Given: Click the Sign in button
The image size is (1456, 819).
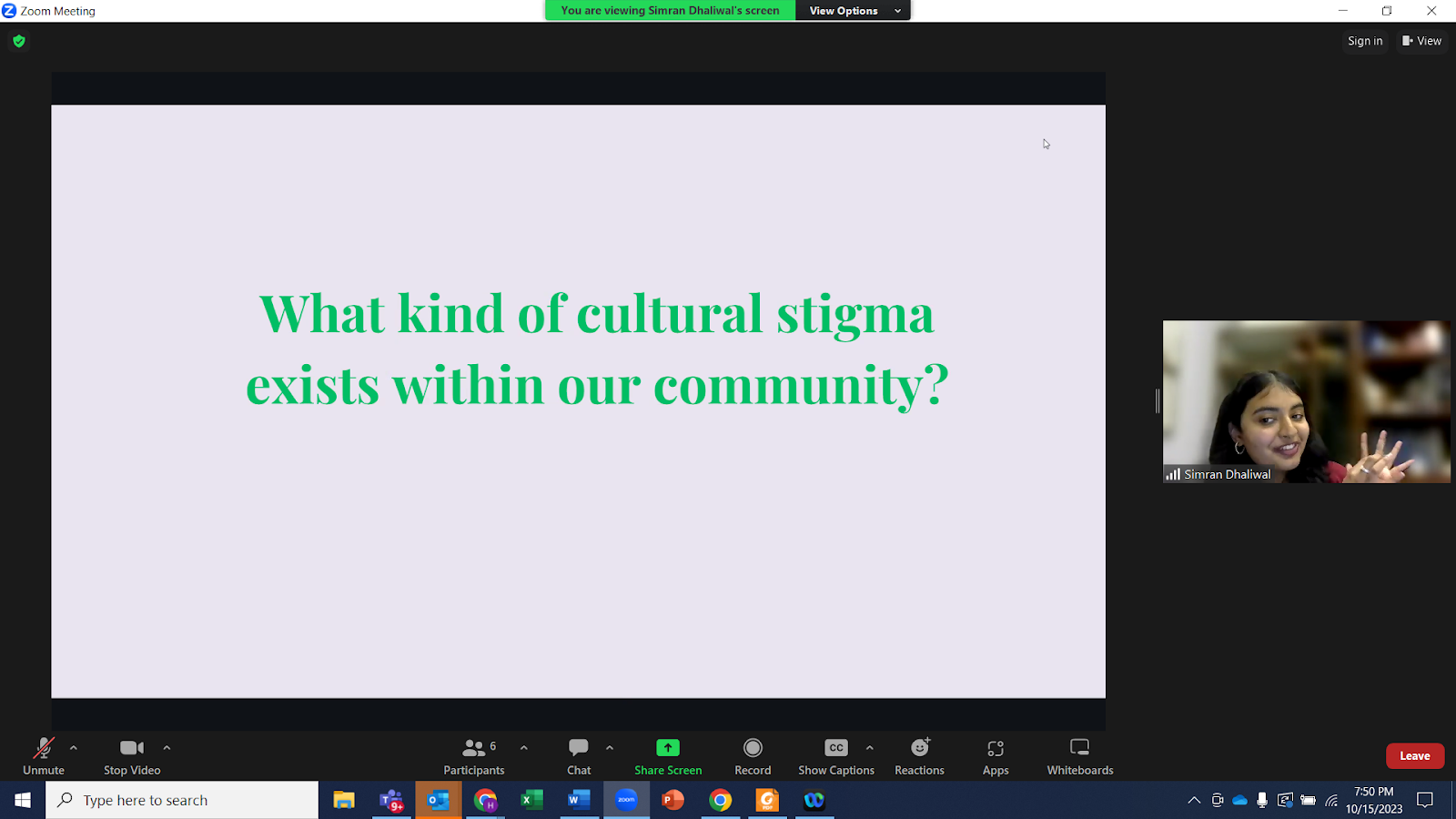Looking at the screenshot, I should point(1364,41).
